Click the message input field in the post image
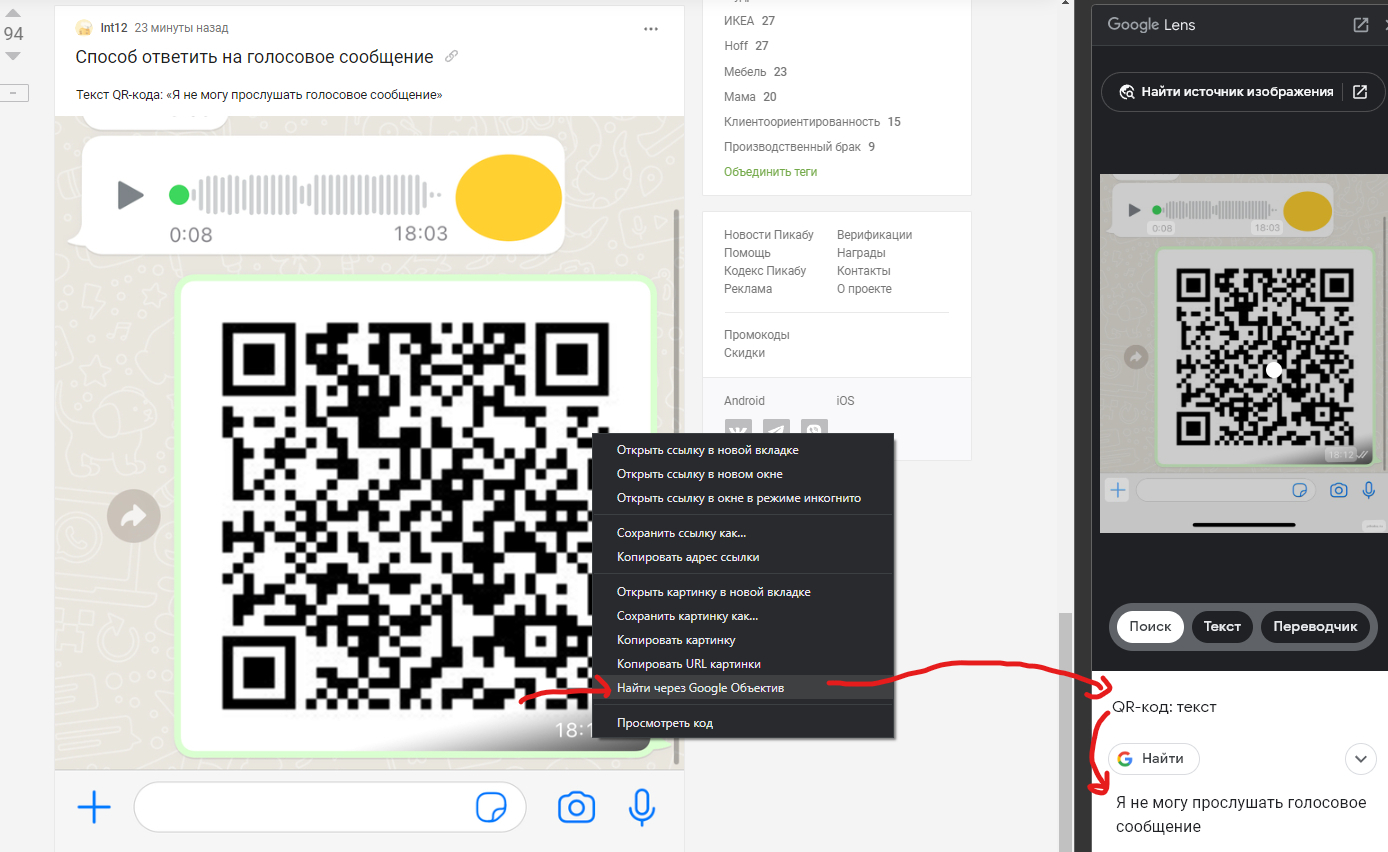The height and width of the screenshot is (852, 1388). click(x=329, y=807)
